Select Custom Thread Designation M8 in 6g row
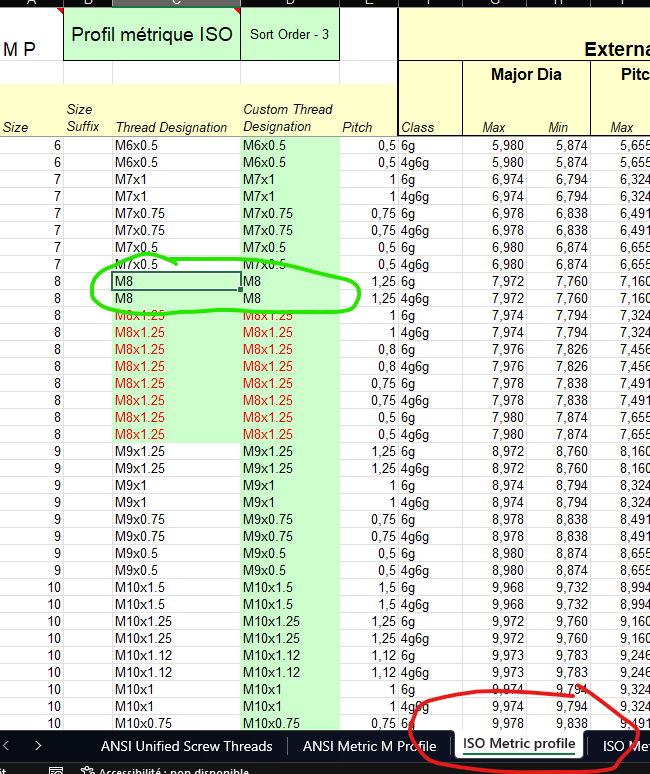The width and height of the screenshot is (650, 774). 290,281
